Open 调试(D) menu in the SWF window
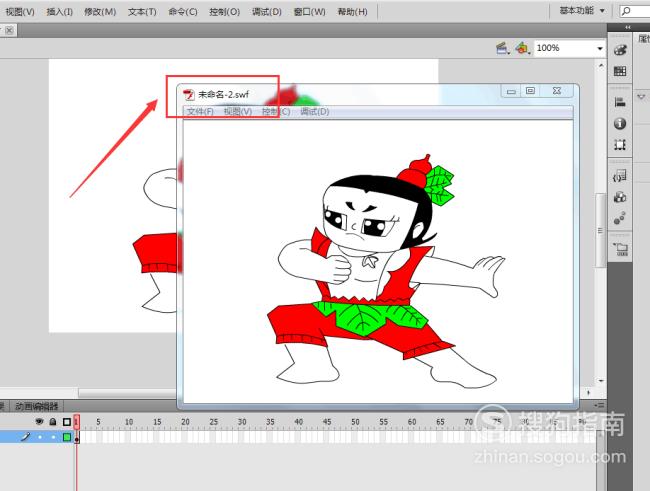 (x=315, y=111)
